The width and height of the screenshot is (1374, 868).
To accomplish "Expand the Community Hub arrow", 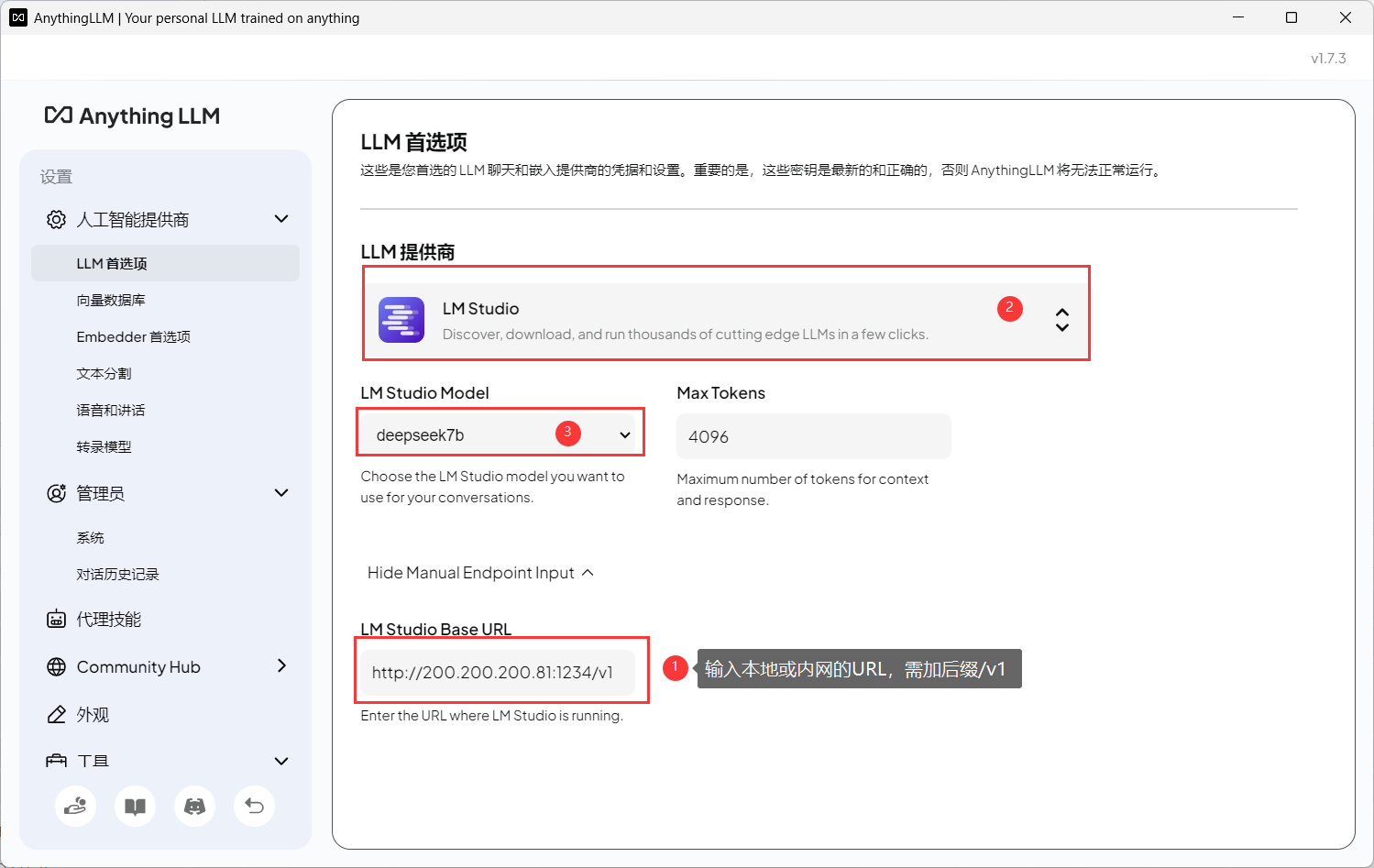I will pyautogui.click(x=281, y=665).
